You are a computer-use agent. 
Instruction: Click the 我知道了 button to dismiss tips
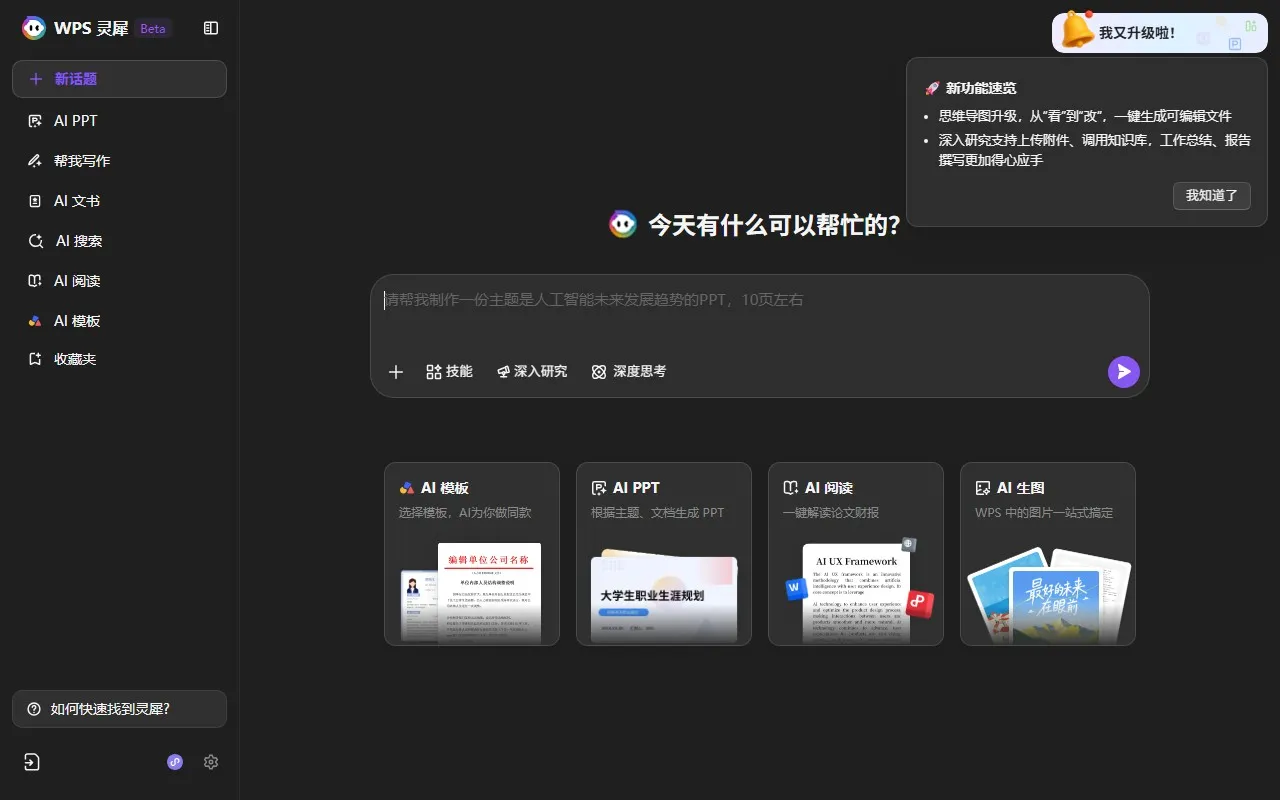pyautogui.click(x=1211, y=196)
